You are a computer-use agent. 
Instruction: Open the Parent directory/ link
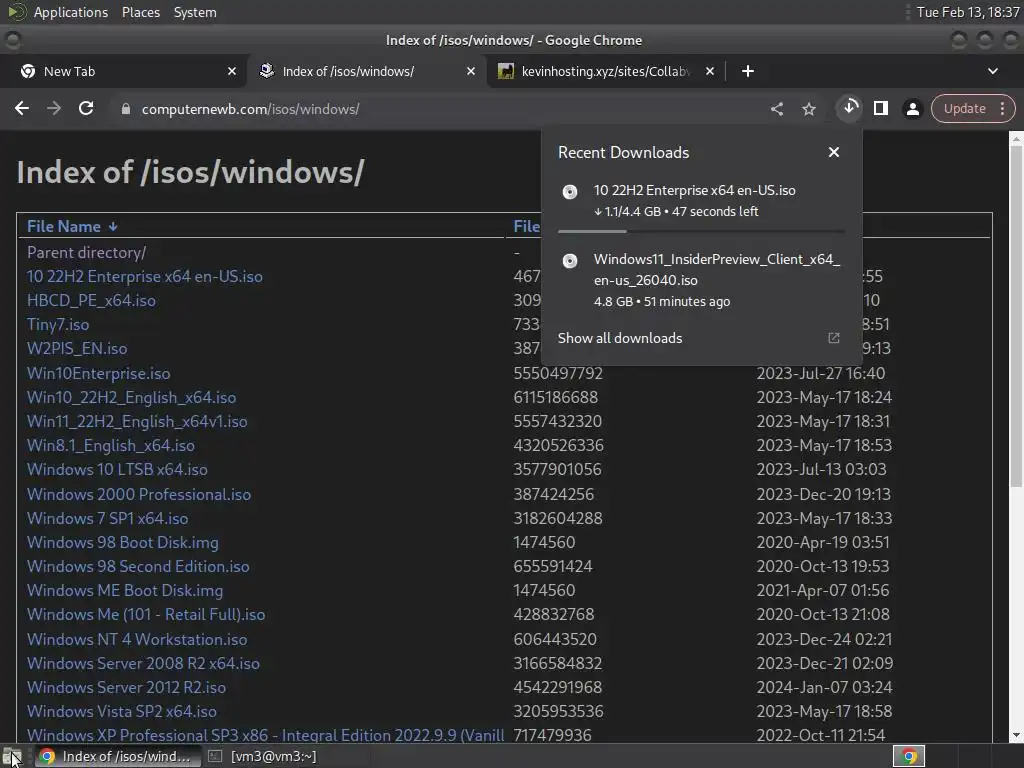point(86,252)
